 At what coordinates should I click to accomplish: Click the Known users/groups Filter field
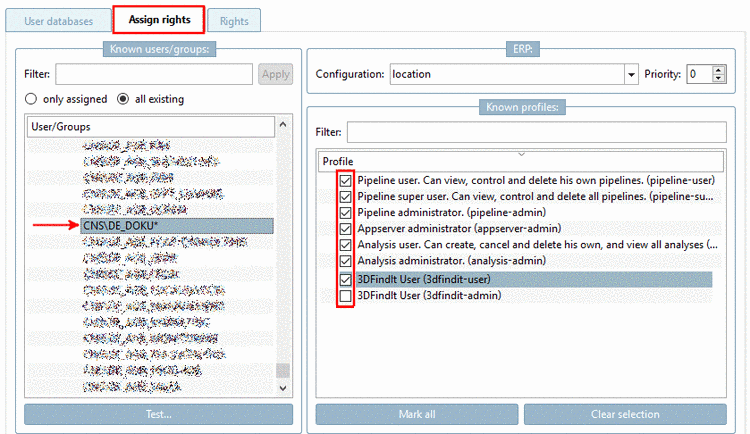coord(154,74)
